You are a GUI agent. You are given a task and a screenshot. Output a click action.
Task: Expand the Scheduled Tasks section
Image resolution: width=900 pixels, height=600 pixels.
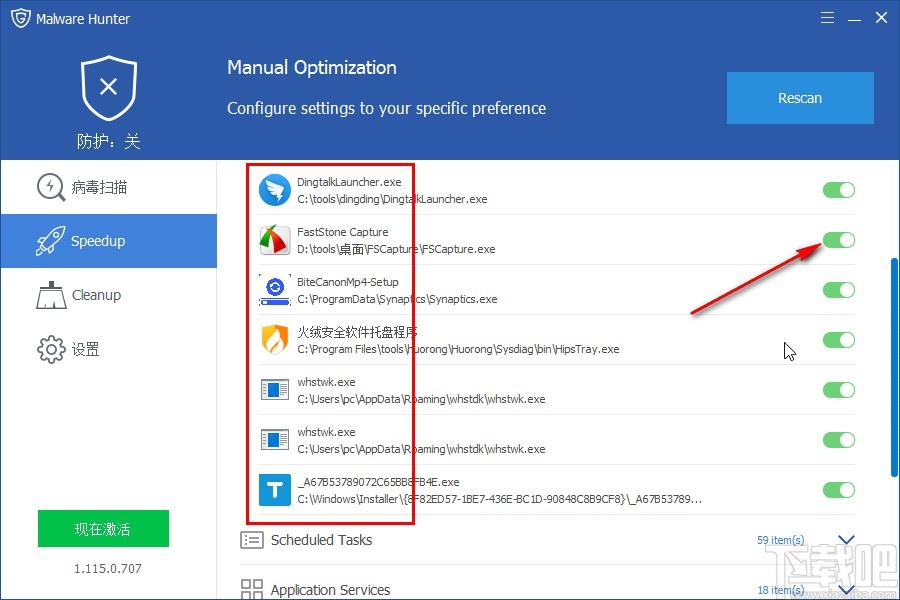845,539
